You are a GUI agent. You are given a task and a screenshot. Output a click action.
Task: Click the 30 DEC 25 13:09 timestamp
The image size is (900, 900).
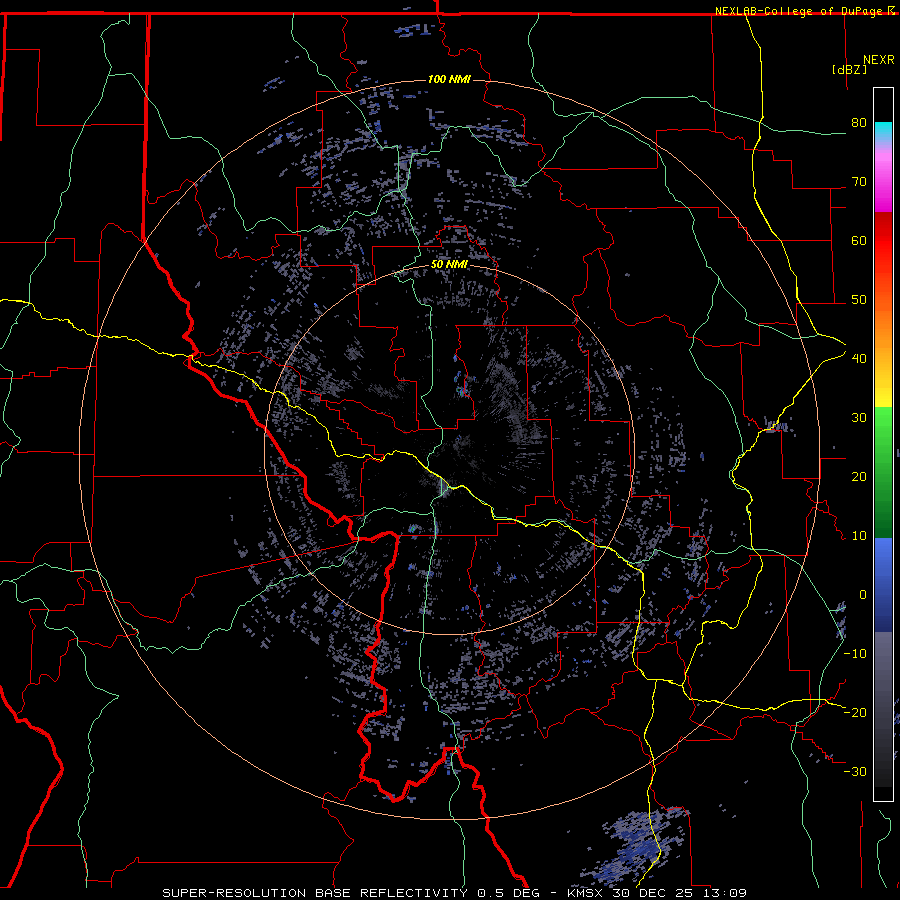[x=681, y=893]
